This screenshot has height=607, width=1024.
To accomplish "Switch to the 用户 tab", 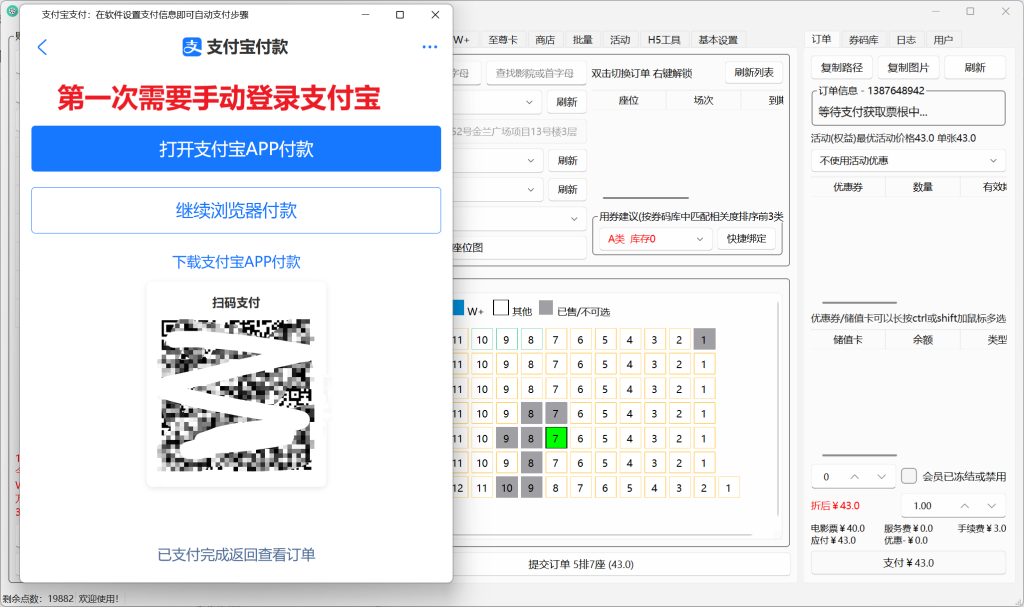I will (943, 40).
